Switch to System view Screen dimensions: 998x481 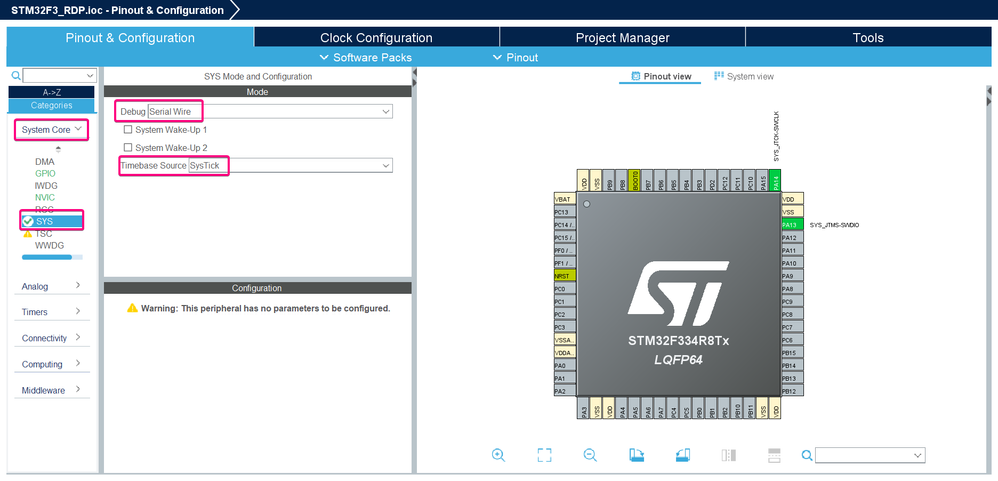point(744,76)
